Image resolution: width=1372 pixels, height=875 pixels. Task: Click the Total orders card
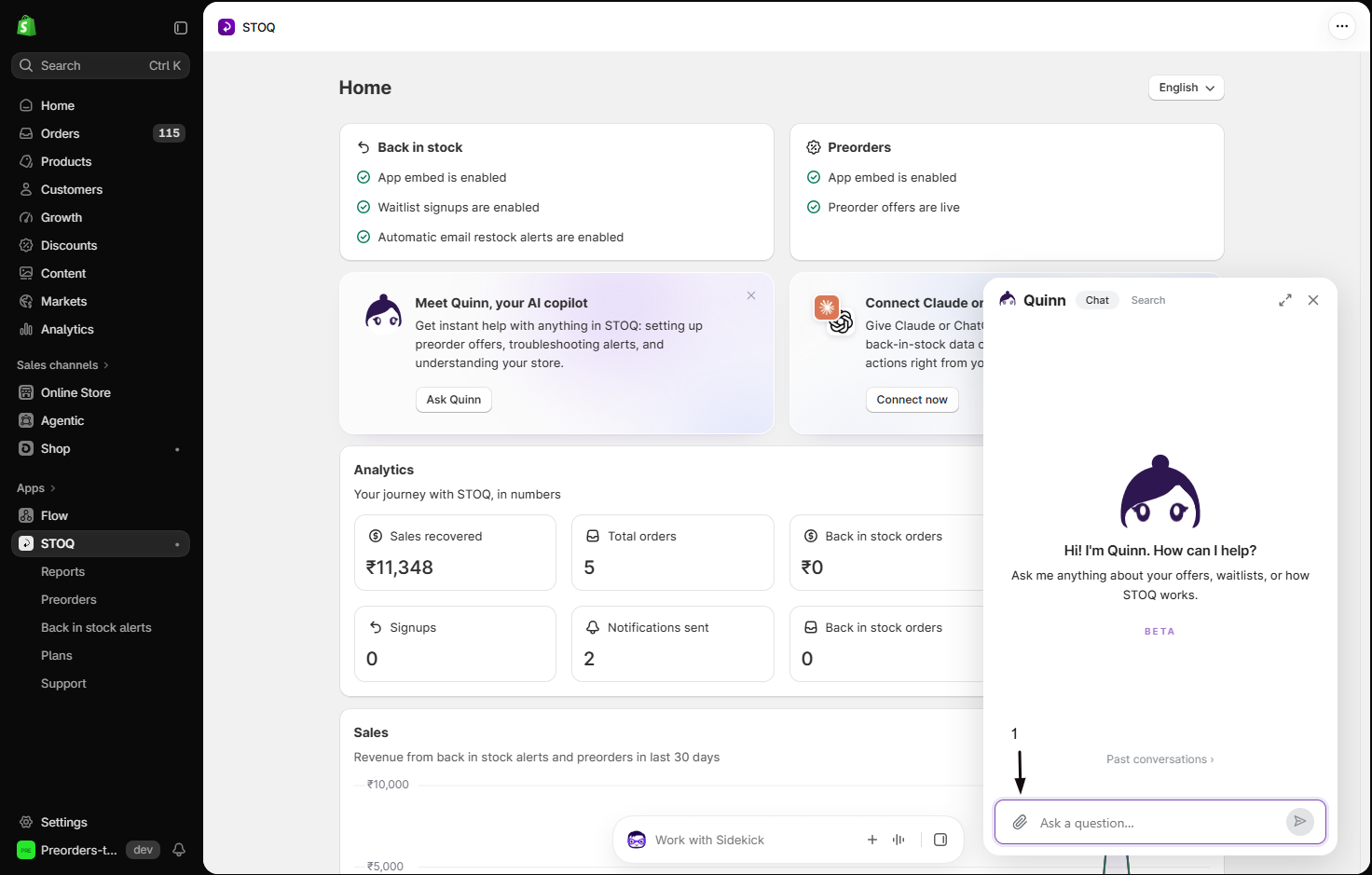[x=673, y=553]
